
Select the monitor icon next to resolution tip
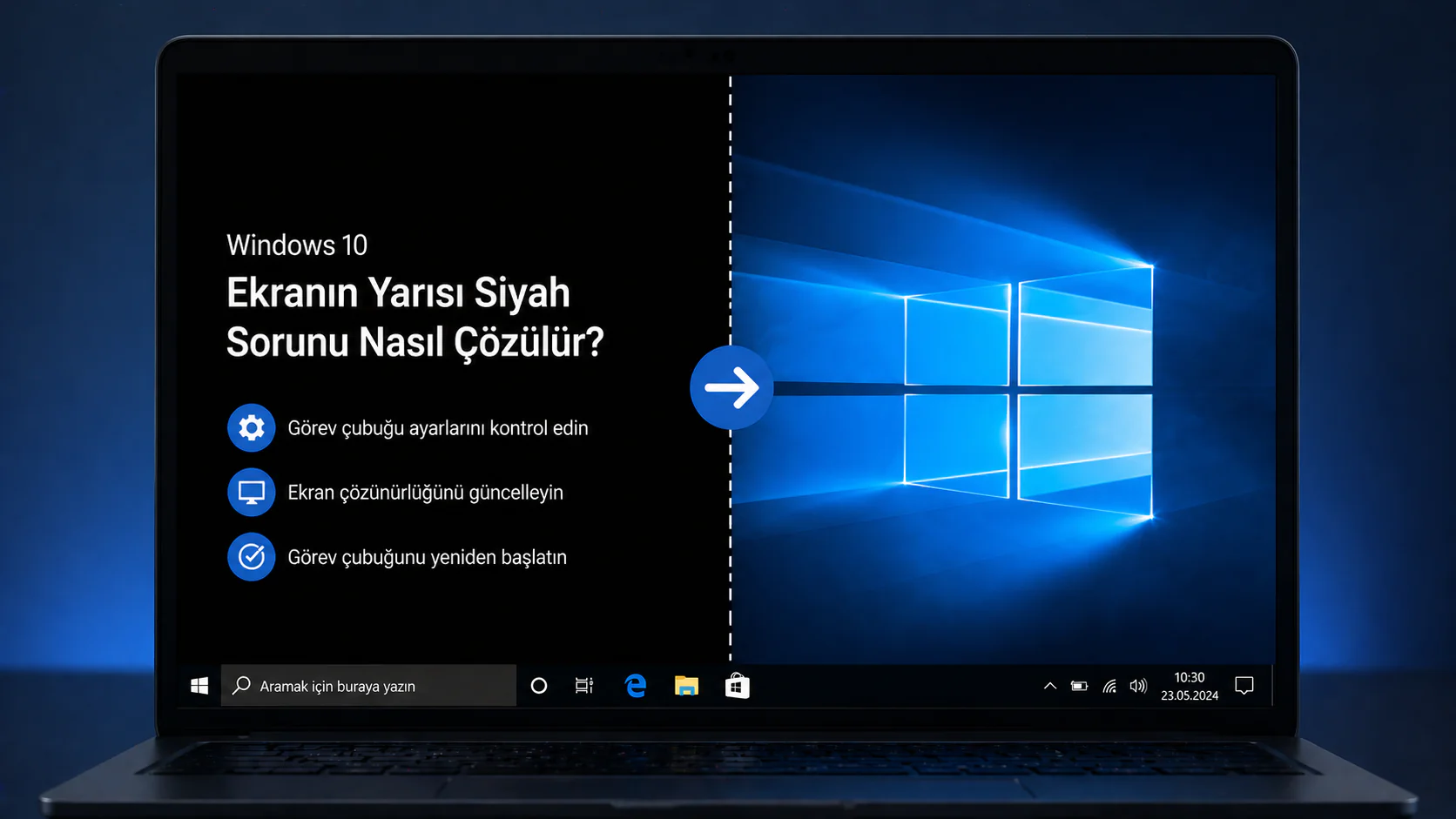coord(251,492)
